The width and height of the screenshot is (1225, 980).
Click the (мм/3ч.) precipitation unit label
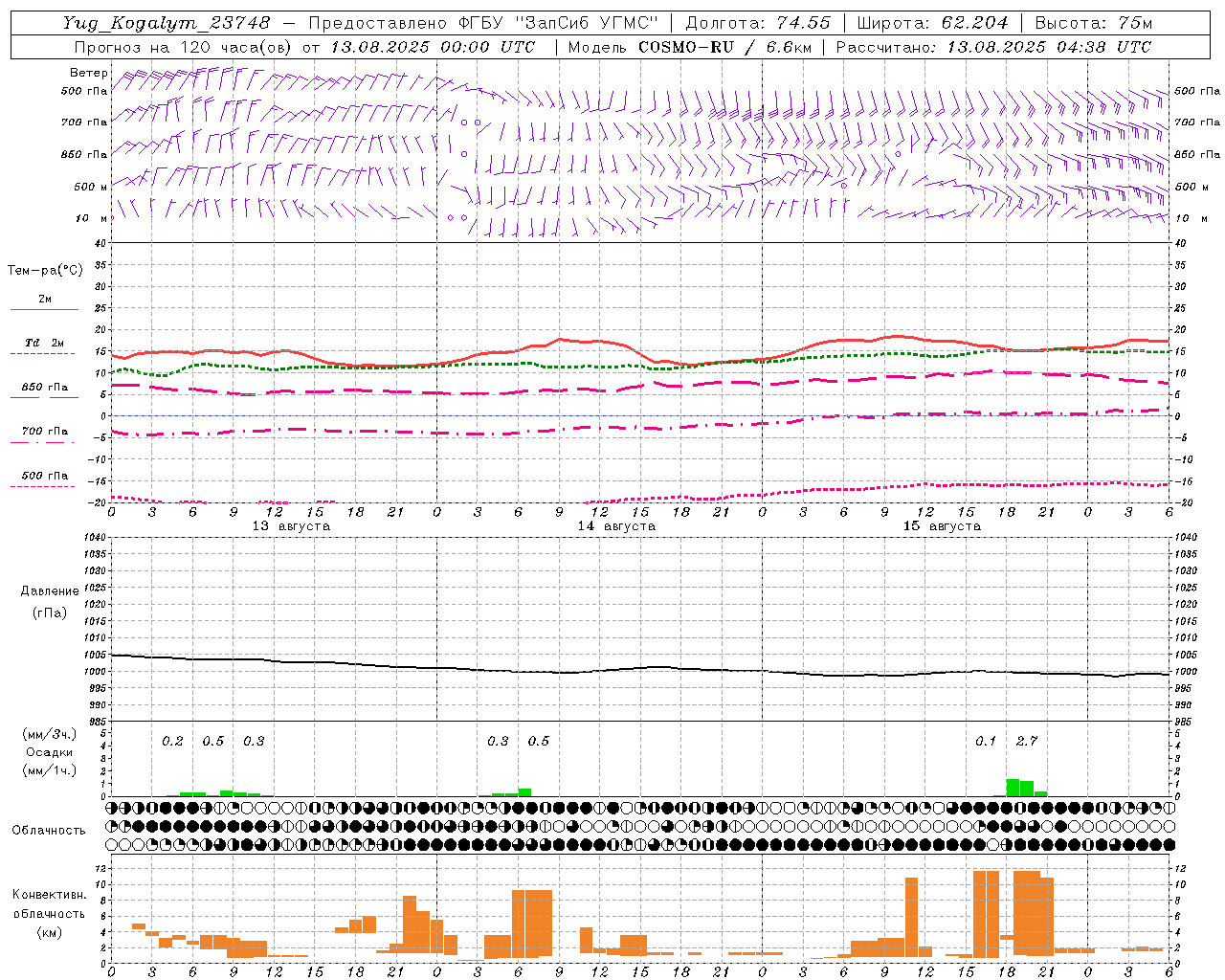pyautogui.click(x=50, y=734)
